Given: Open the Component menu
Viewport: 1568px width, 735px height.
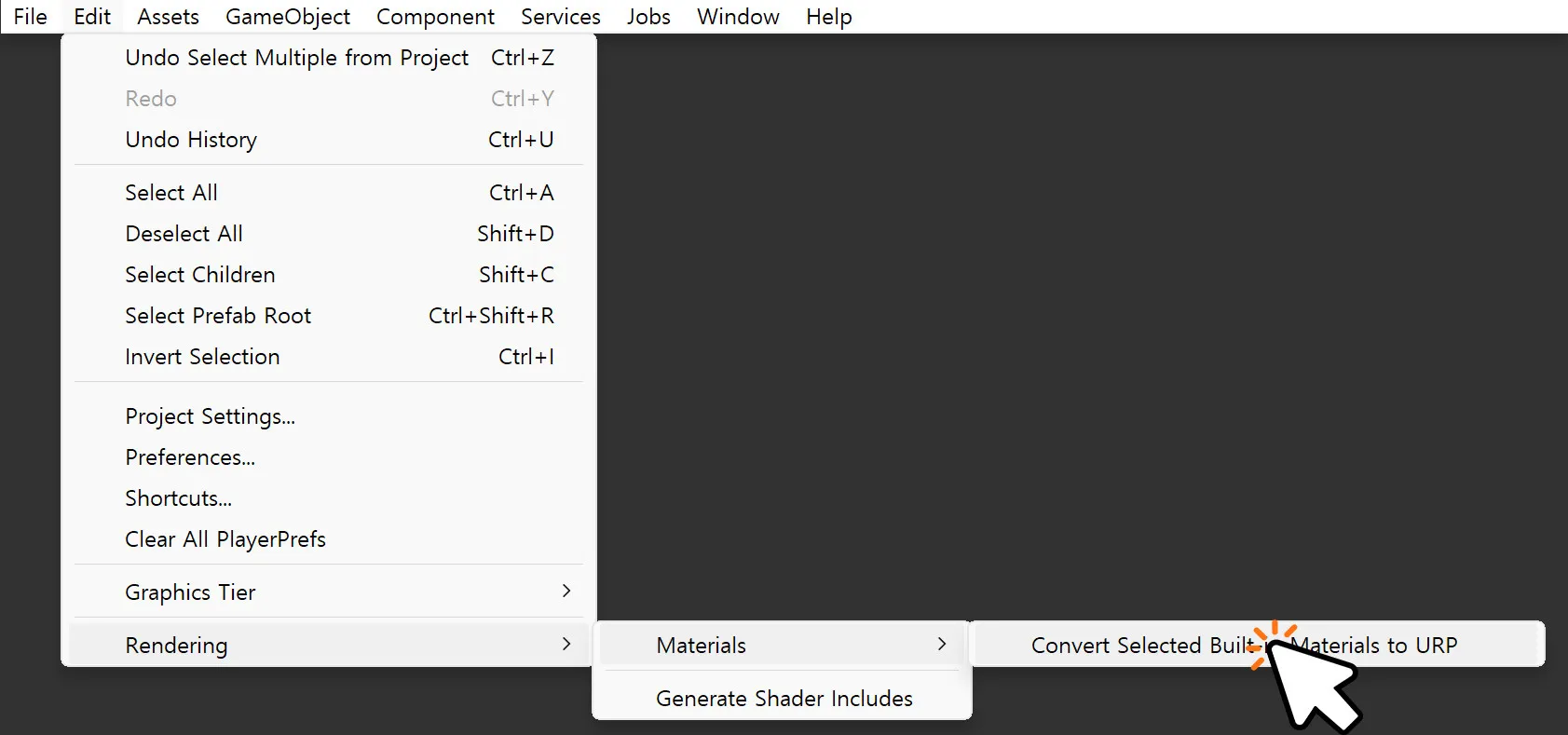Looking at the screenshot, I should [x=435, y=16].
